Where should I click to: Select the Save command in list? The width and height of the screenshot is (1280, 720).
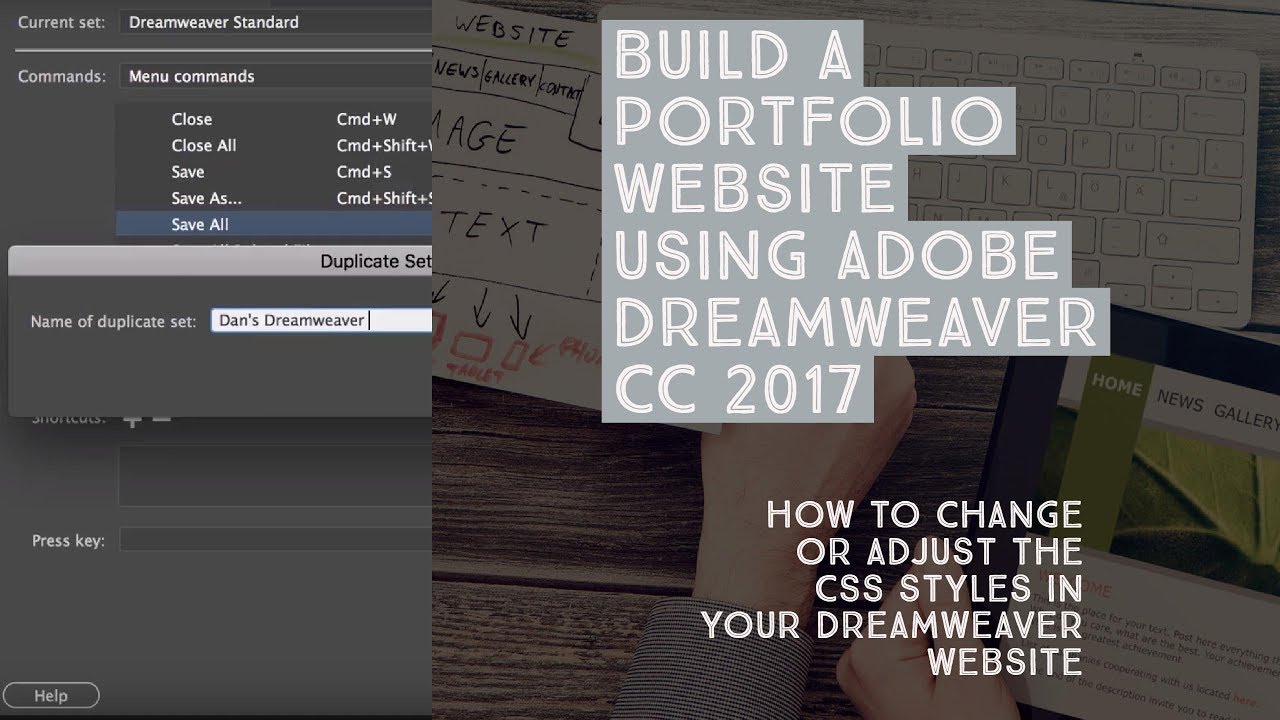274,172
